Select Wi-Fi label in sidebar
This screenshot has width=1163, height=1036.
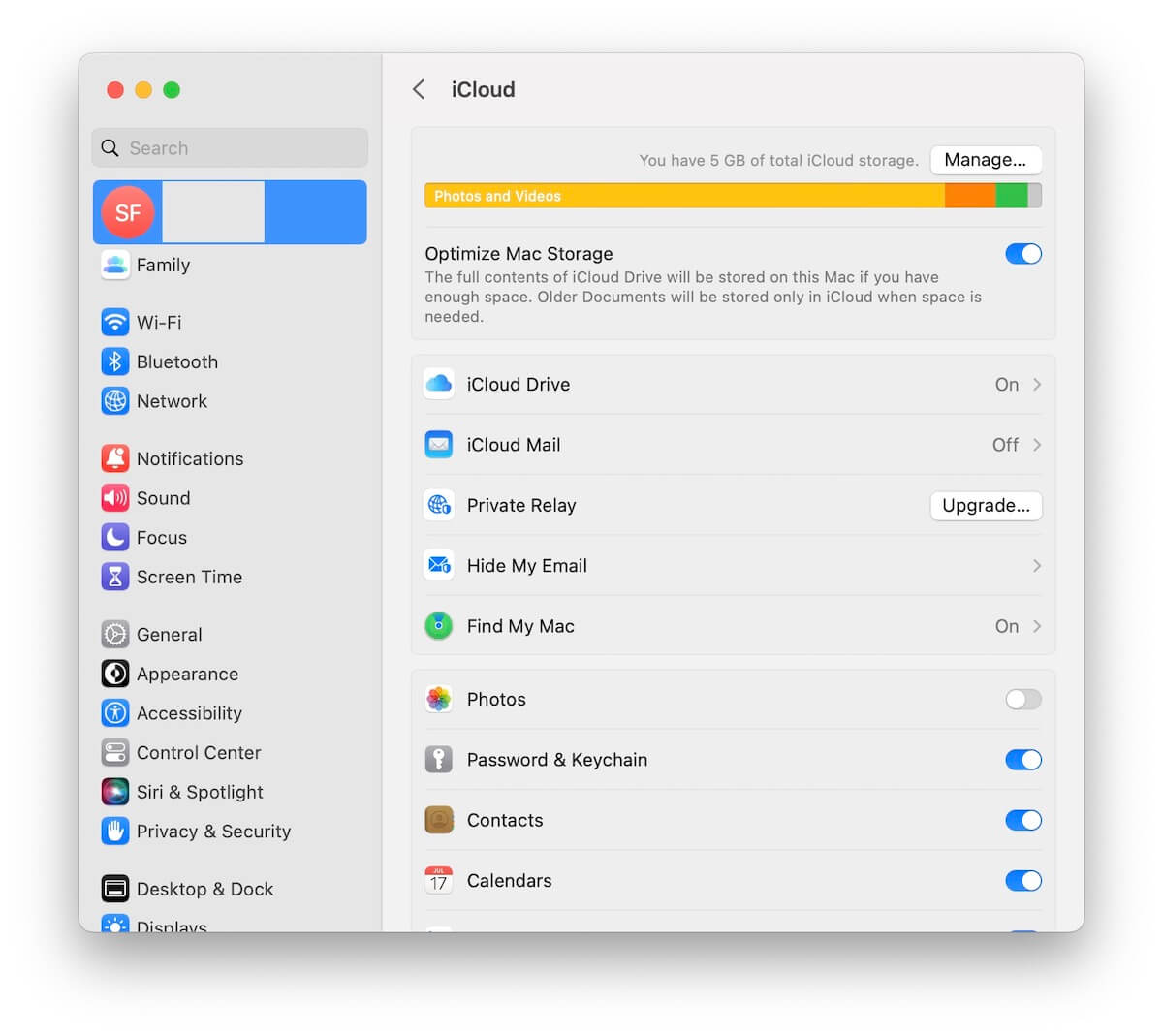(159, 322)
